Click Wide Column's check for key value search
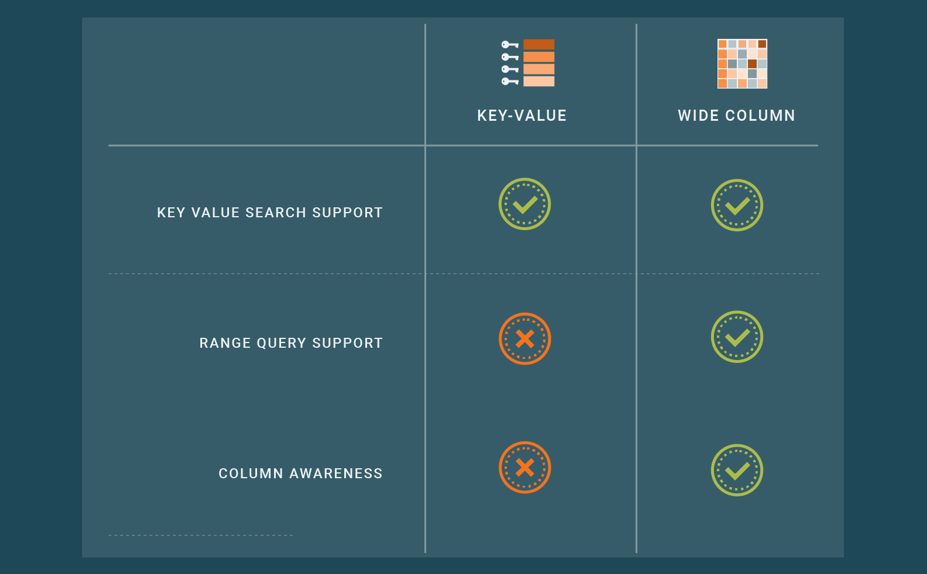Image resolution: width=927 pixels, height=574 pixels. tap(737, 205)
